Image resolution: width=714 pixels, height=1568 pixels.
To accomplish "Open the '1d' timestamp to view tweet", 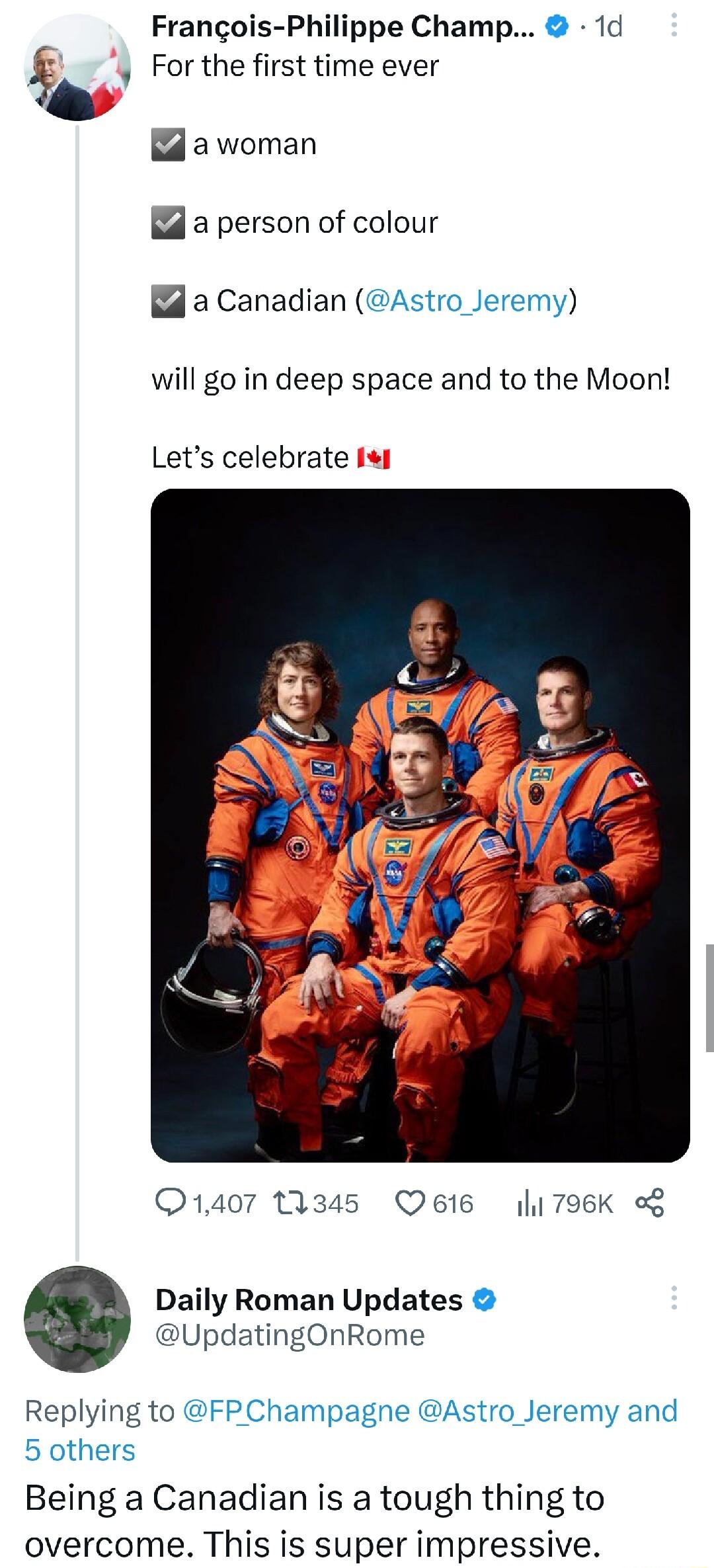I will click(608, 26).
